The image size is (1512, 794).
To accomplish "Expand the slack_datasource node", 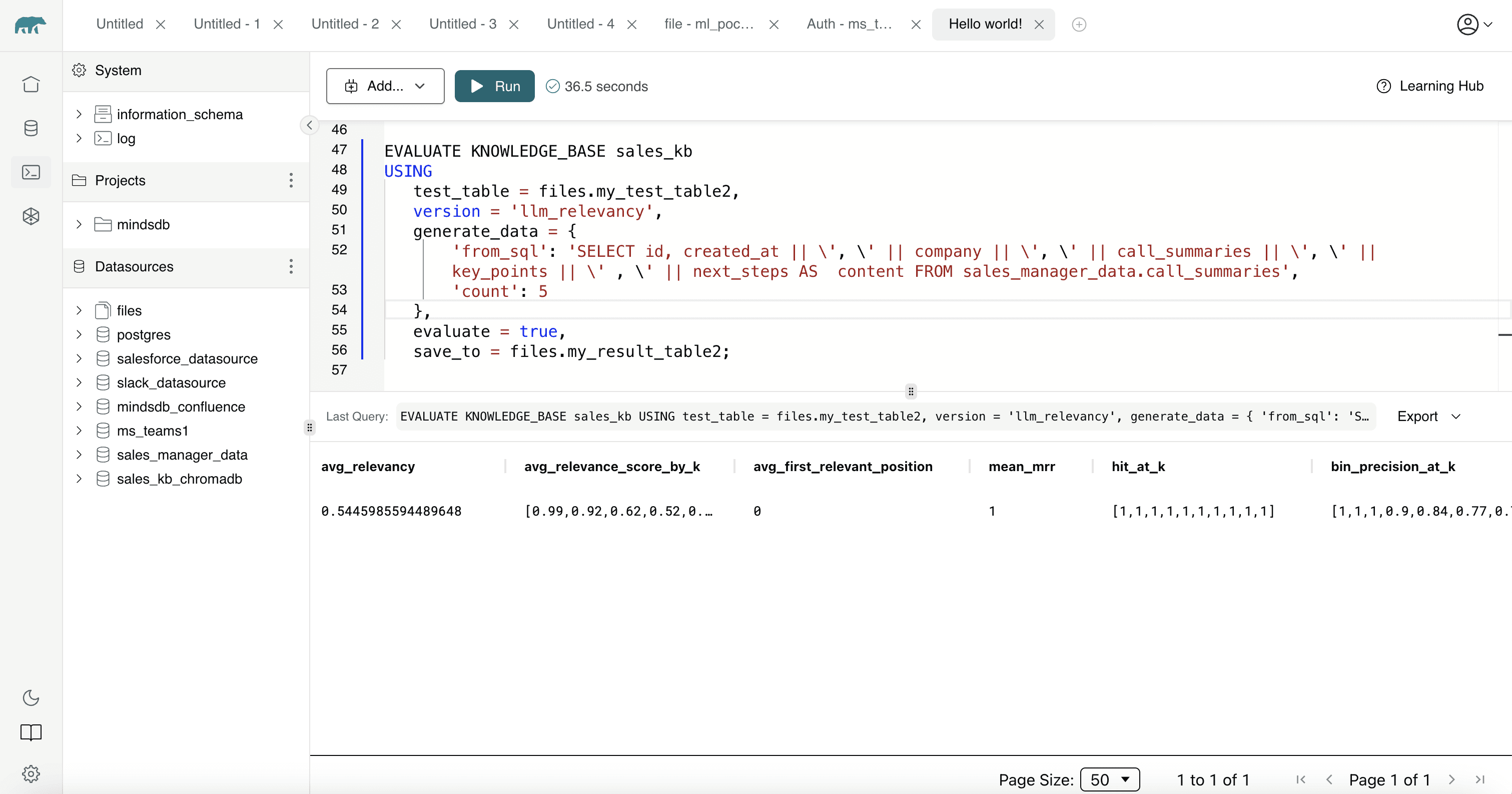I will click(x=79, y=382).
